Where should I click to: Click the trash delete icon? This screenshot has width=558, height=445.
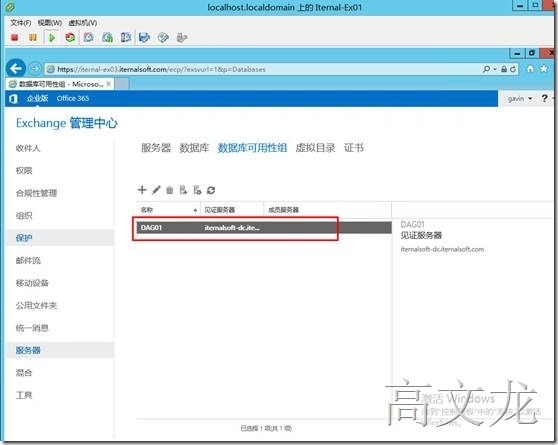point(169,190)
